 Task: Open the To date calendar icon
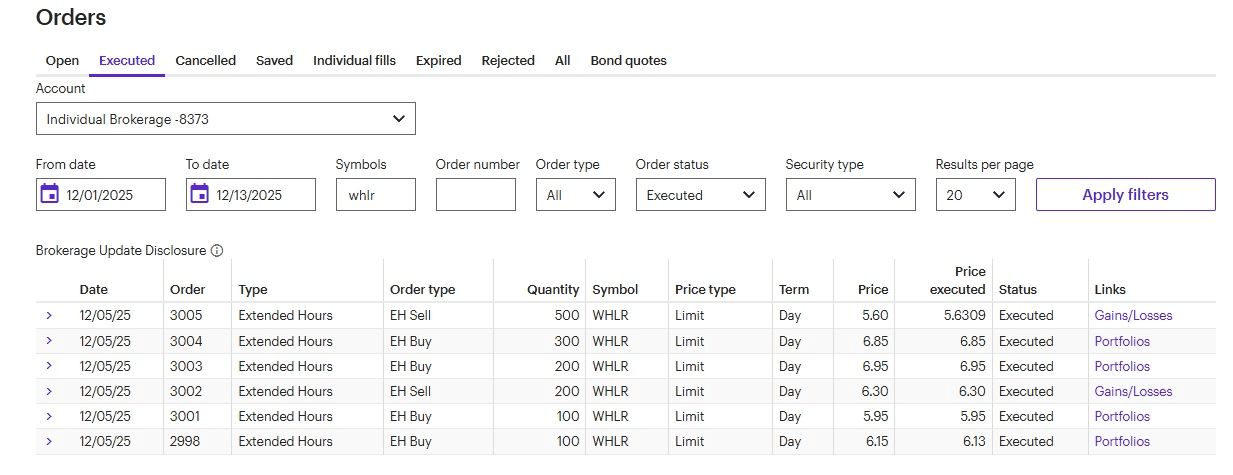[x=200, y=194]
